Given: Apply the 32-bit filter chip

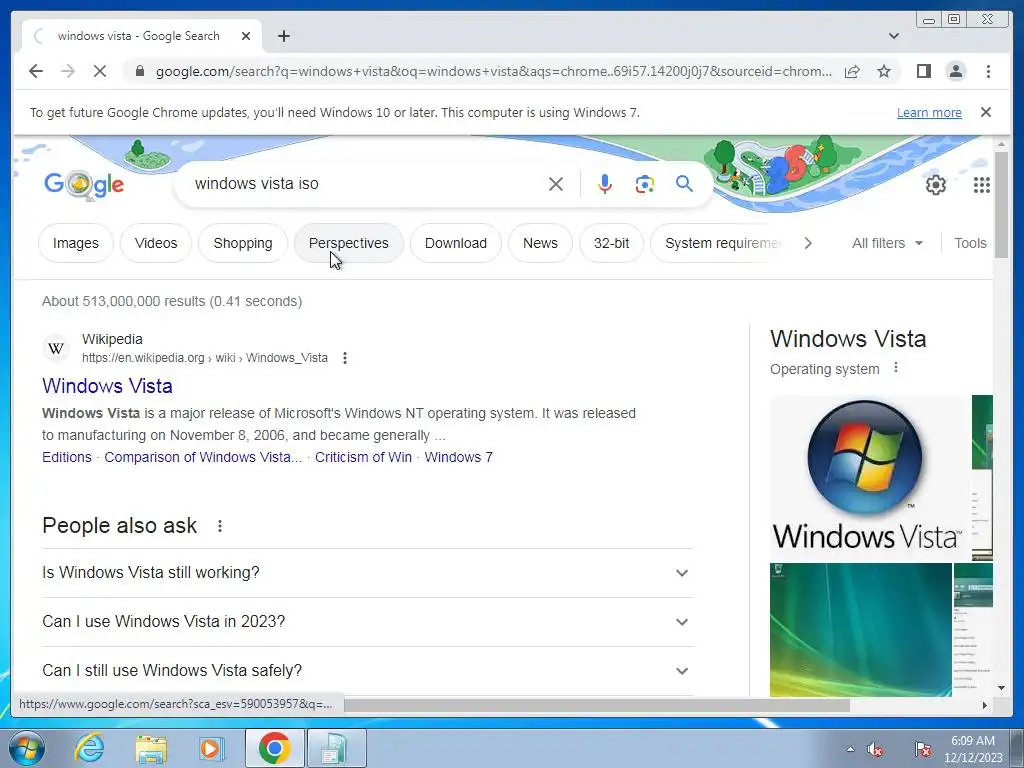Looking at the screenshot, I should click(x=611, y=243).
